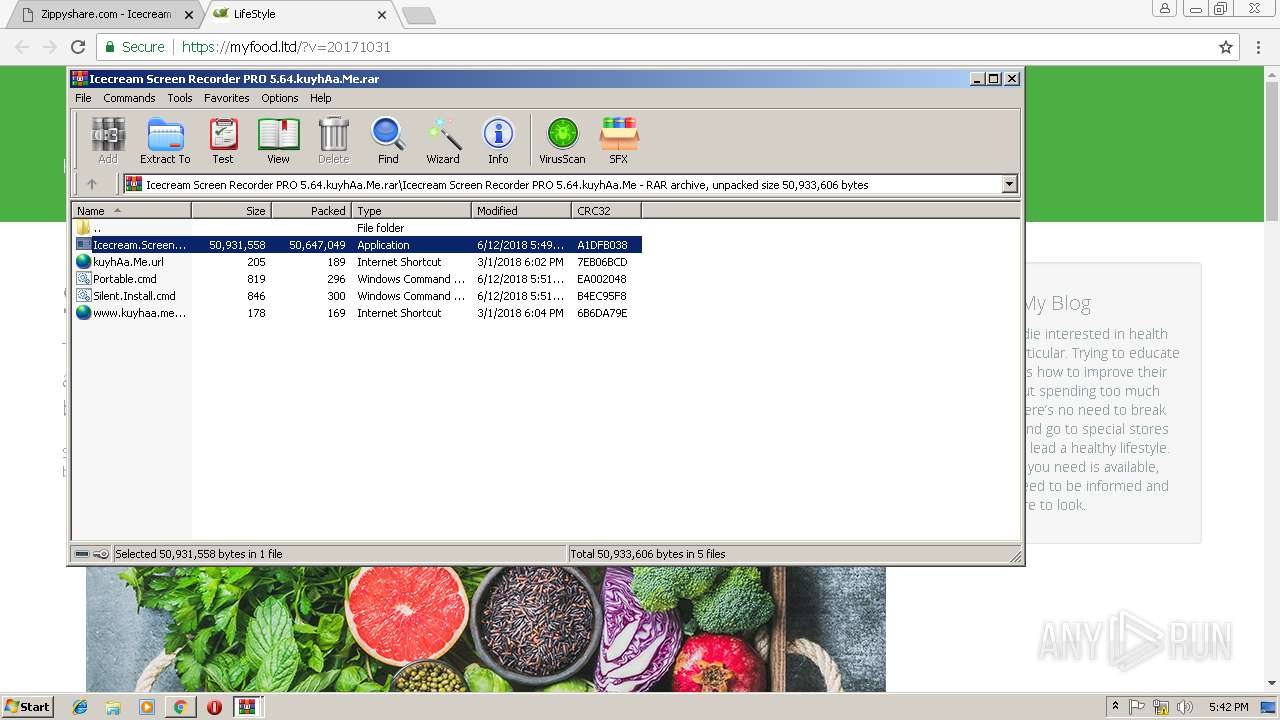1280x720 pixels.
Task: Click the Chrome taskbar icon
Action: coord(180,707)
